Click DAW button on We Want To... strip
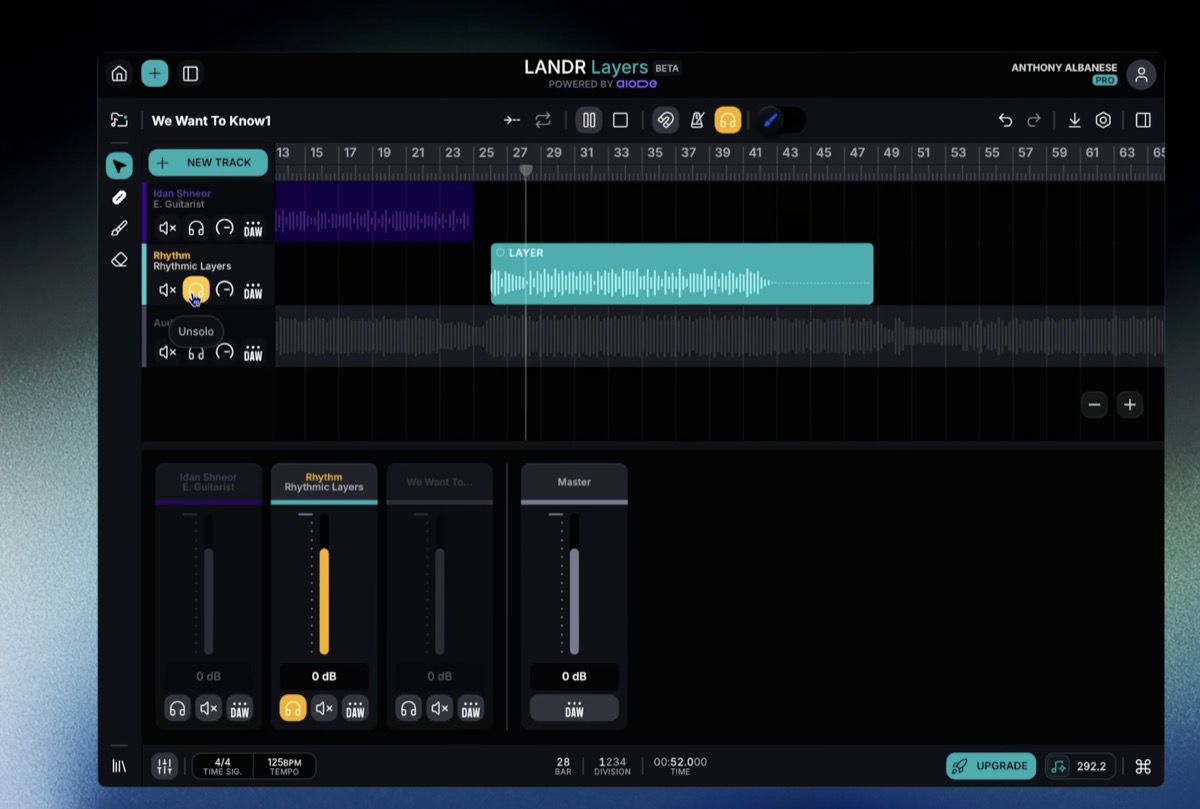The height and width of the screenshot is (809, 1200). [471, 709]
